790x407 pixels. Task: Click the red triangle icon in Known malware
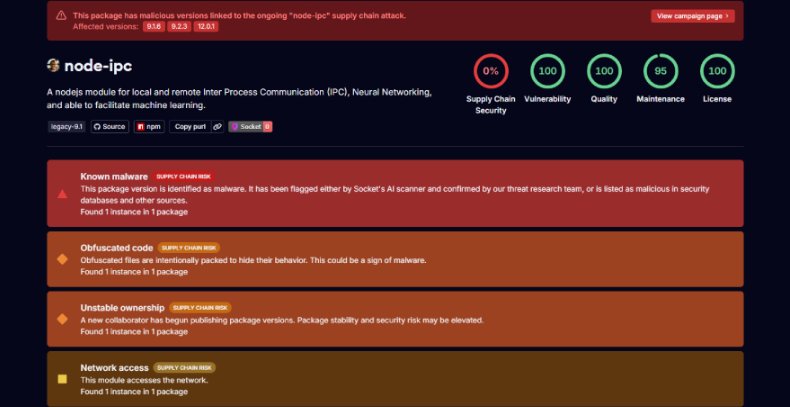pos(62,194)
